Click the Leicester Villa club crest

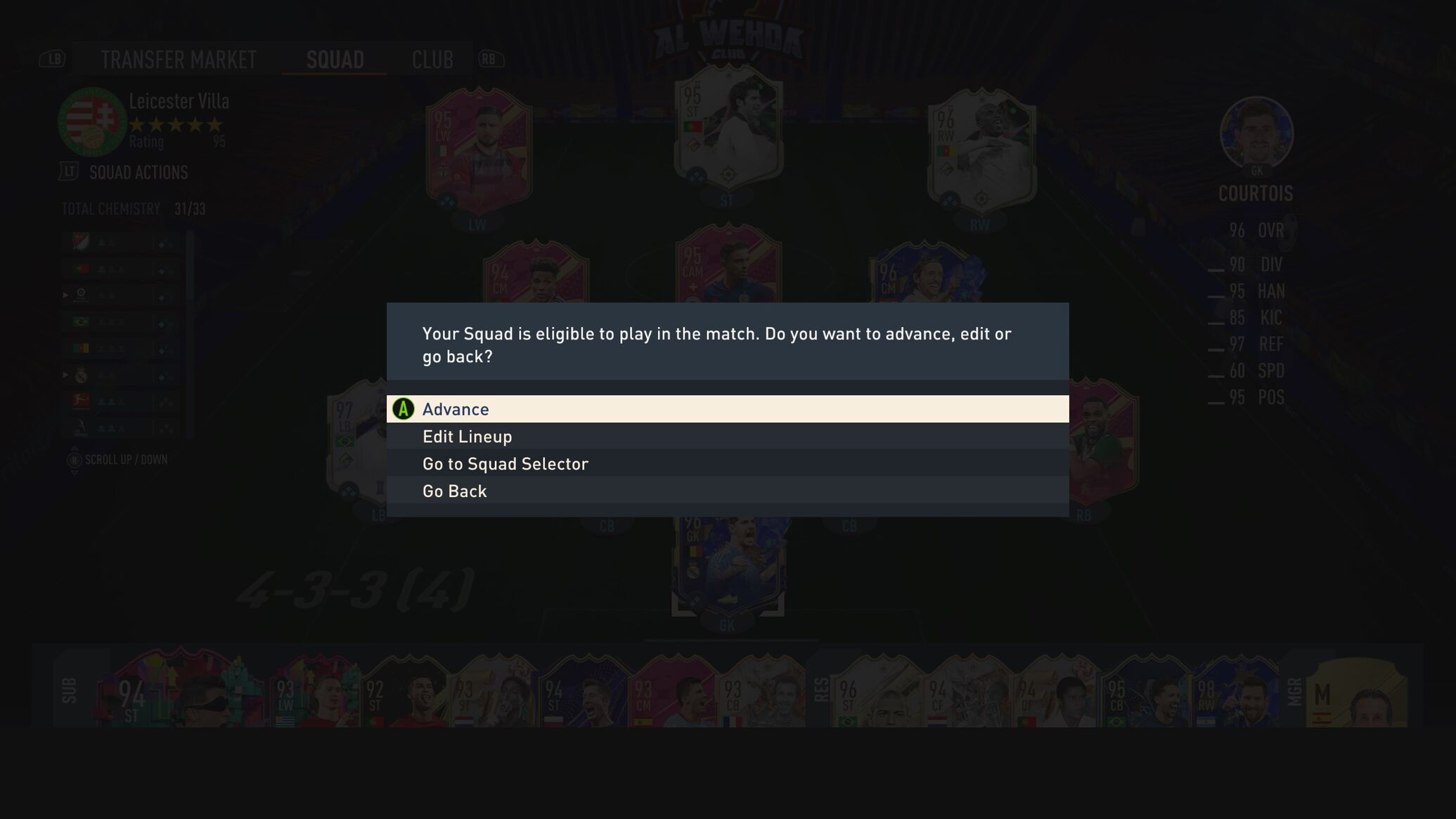click(x=92, y=122)
